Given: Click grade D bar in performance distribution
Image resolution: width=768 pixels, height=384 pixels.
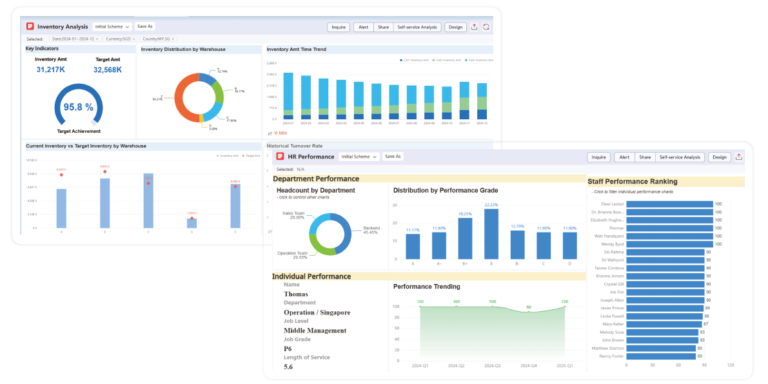Looking at the screenshot, I should click(x=570, y=245).
